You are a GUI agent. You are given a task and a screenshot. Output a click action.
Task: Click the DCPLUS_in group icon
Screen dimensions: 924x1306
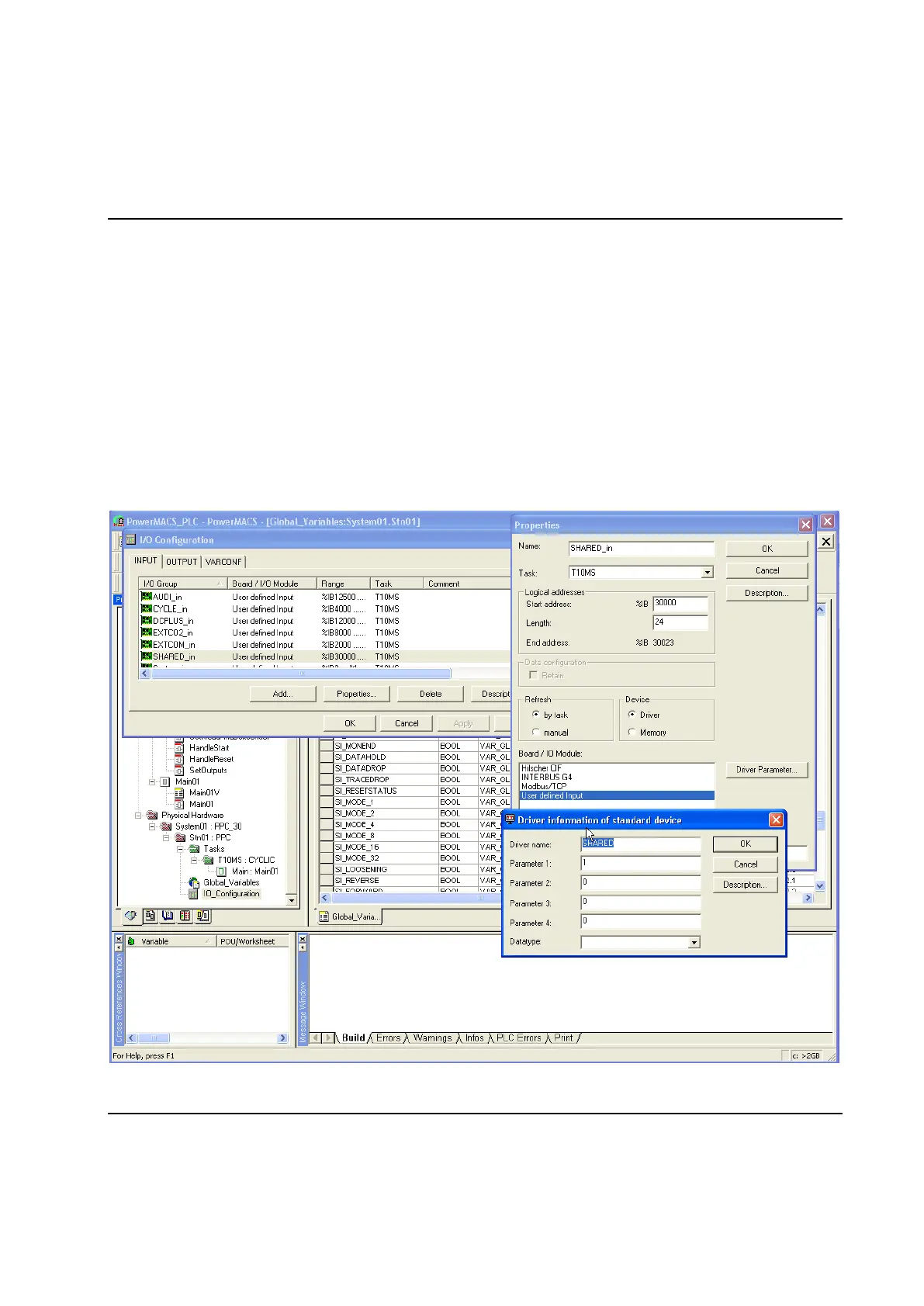pos(146,621)
